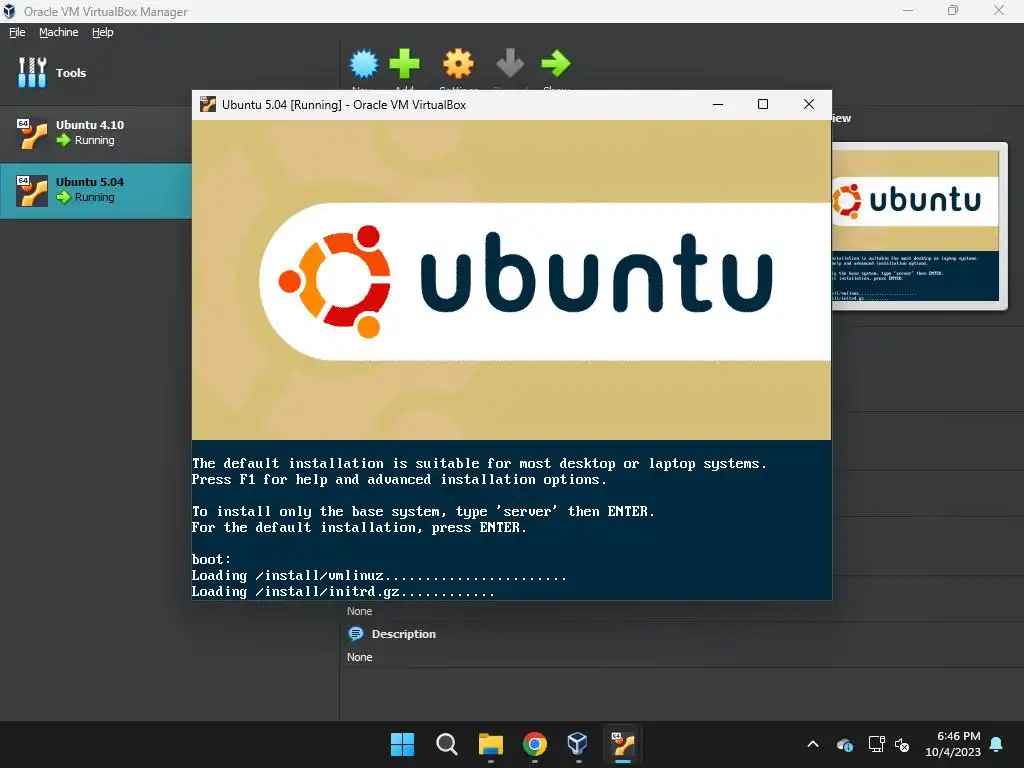1024x768 pixels.
Task: Switch to the running VM taskbar icon
Action: pyautogui.click(x=623, y=744)
